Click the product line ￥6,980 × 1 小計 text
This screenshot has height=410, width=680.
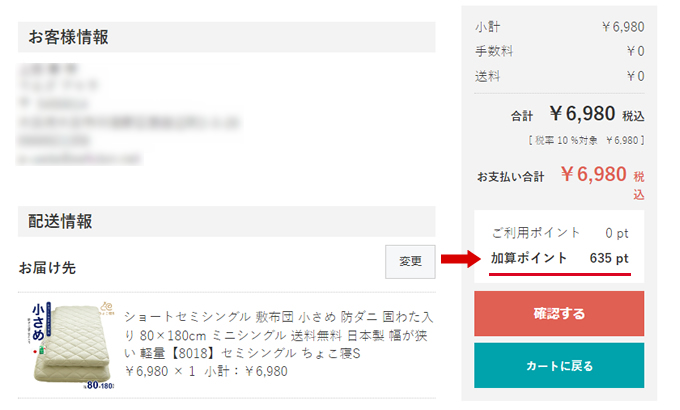pos(206,371)
